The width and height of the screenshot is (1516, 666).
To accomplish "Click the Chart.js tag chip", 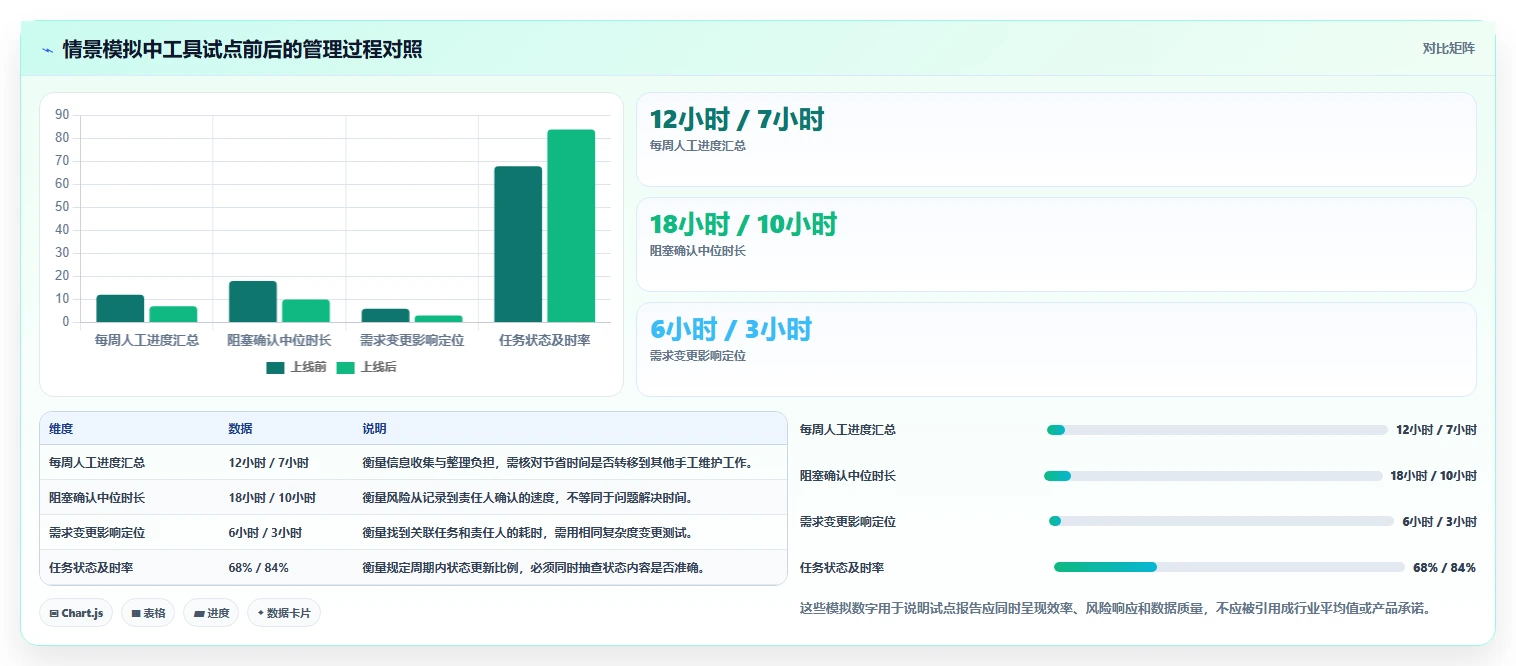I will click(76, 613).
